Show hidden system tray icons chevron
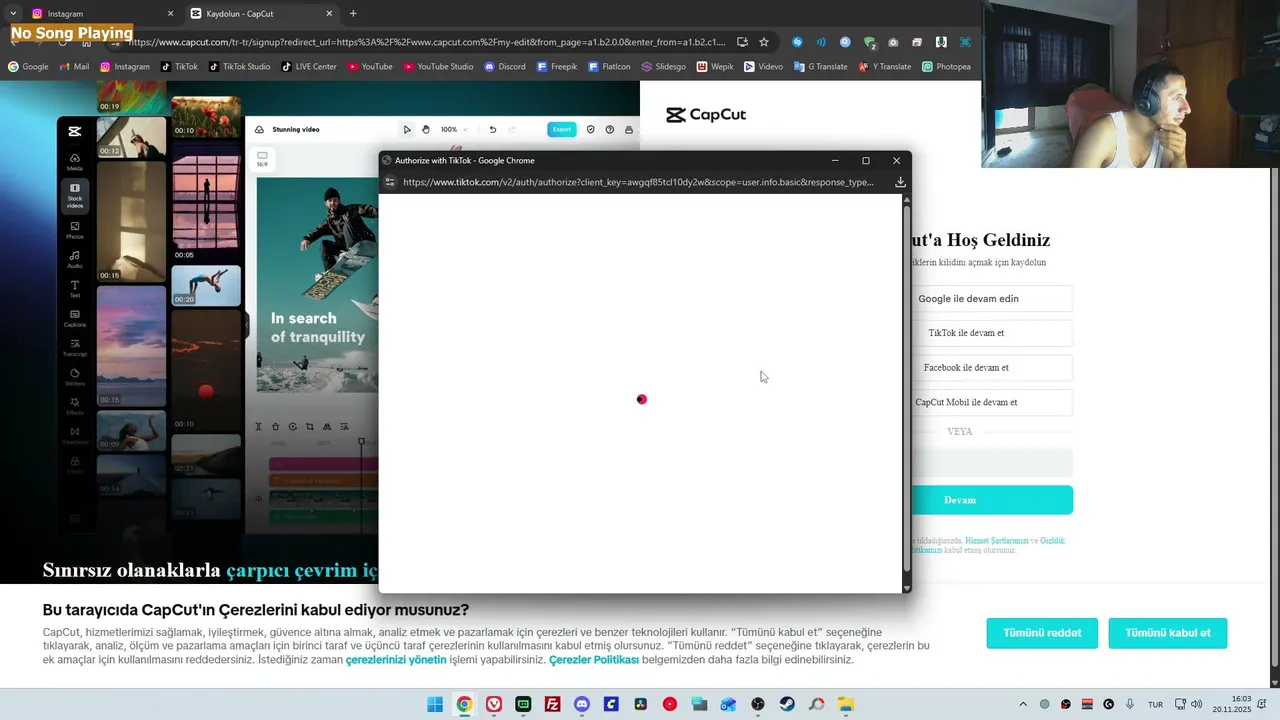The width and height of the screenshot is (1280, 720). click(x=1022, y=704)
